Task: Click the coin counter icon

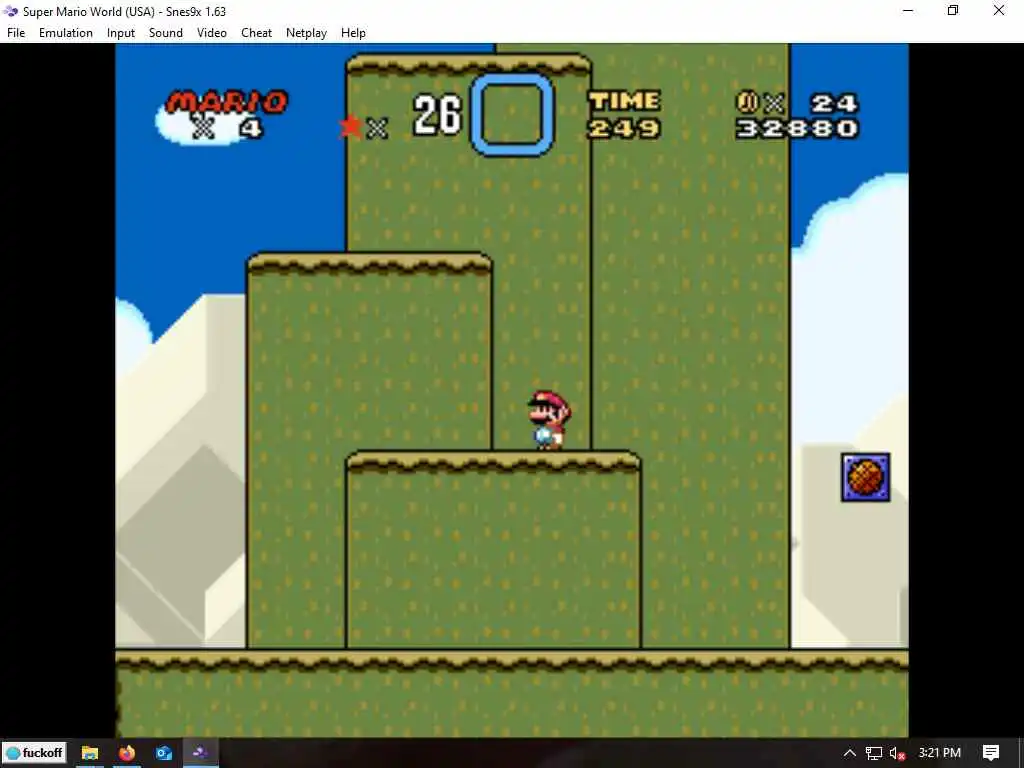Action: click(x=747, y=103)
